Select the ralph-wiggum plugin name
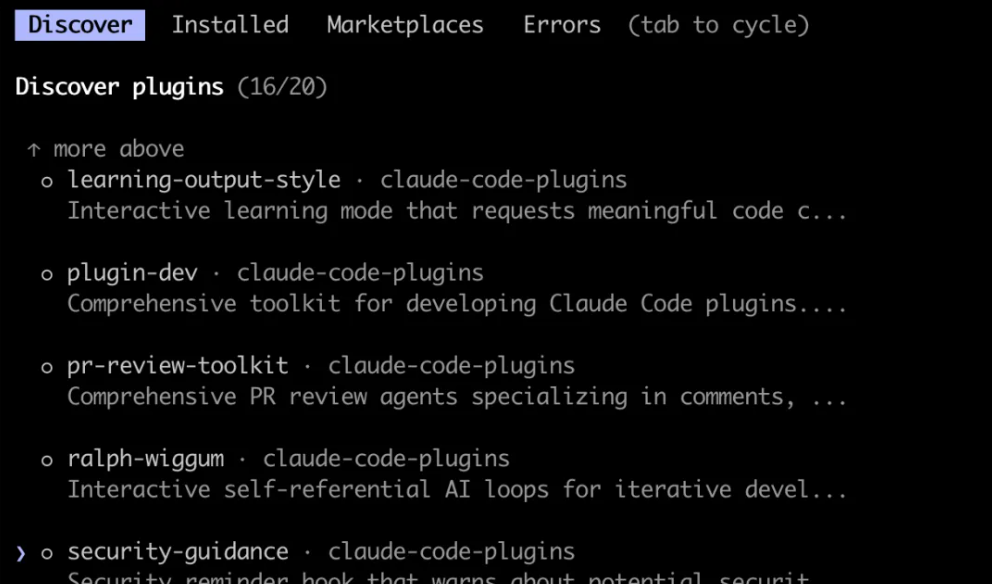 tap(145, 459)
